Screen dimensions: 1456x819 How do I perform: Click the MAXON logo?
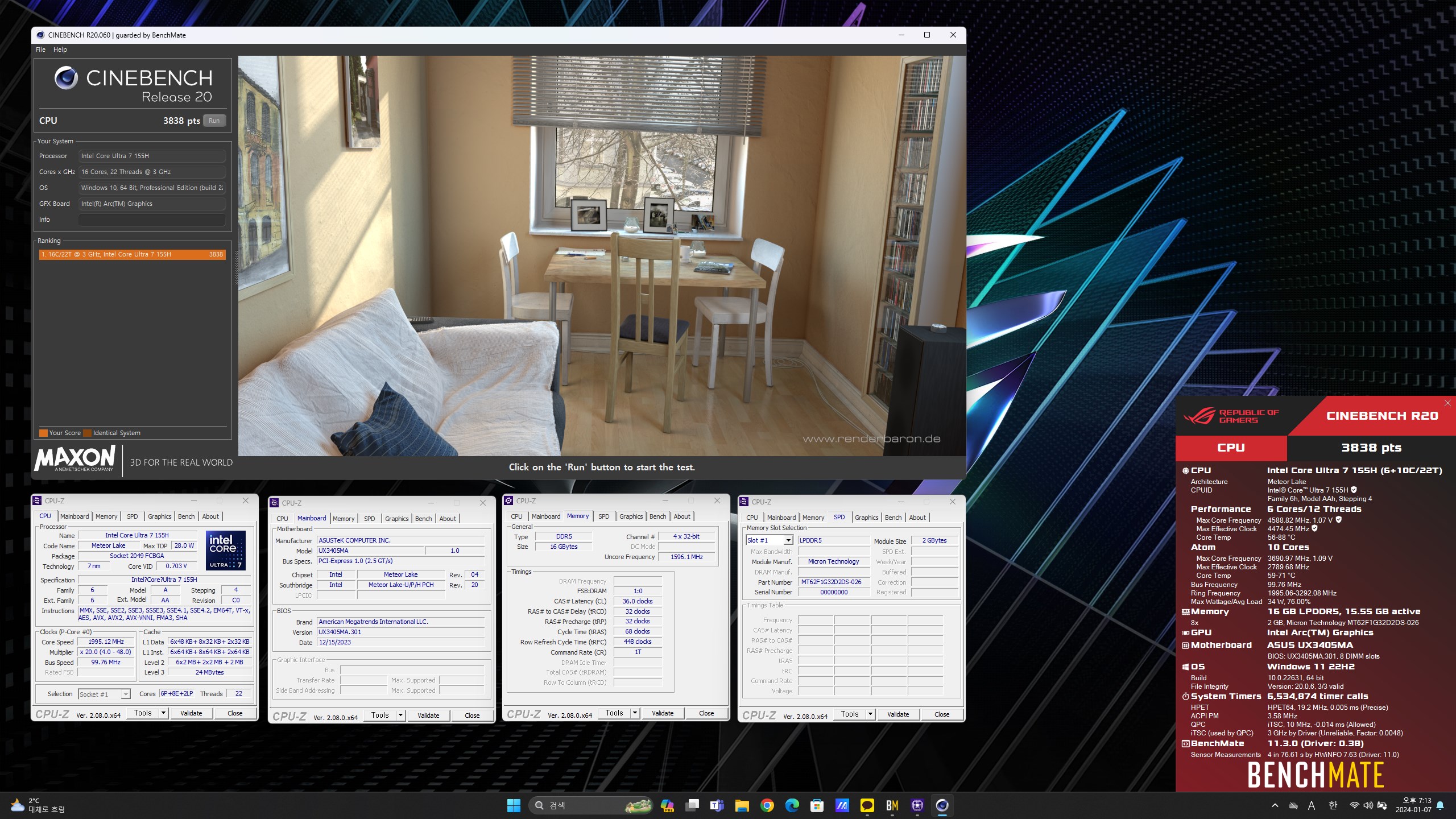coord(75,458)
